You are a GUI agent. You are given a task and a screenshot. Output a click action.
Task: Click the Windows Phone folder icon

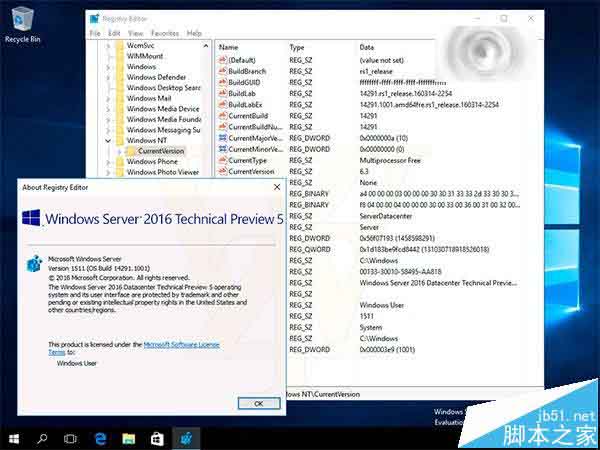[x=120, y=161]
